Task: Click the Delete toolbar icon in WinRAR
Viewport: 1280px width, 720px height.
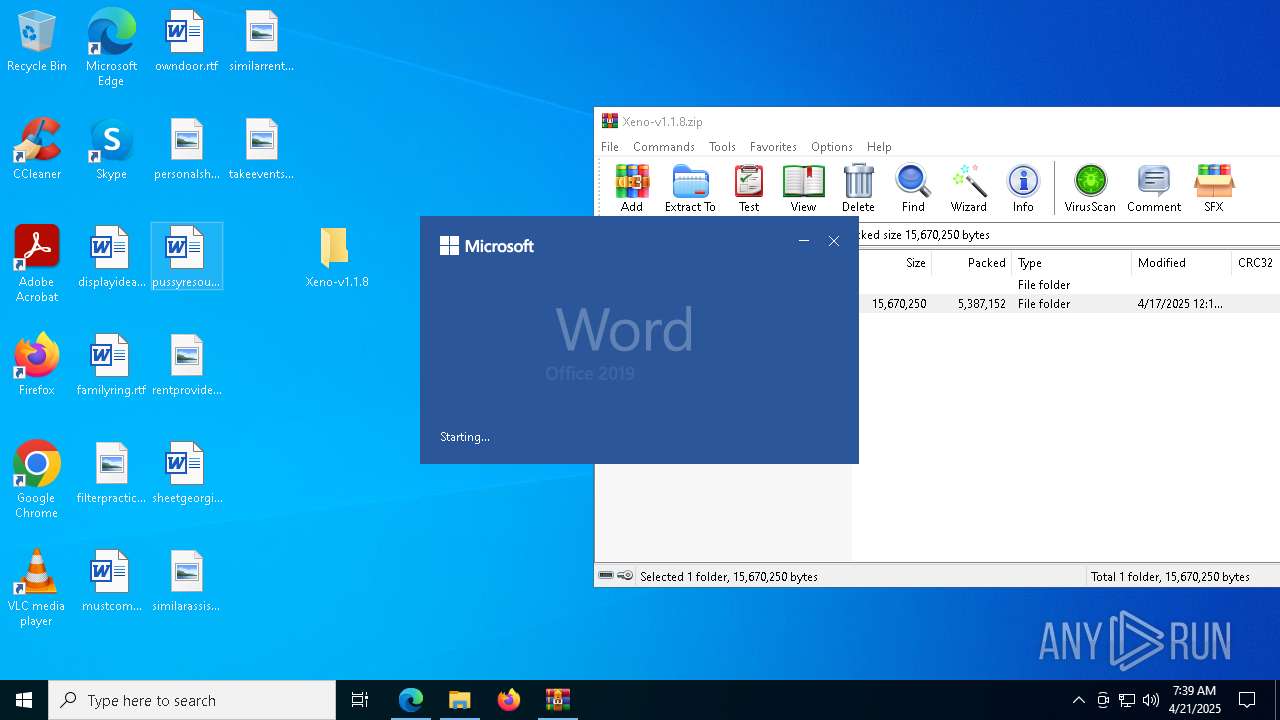Action: pos(858,189)
